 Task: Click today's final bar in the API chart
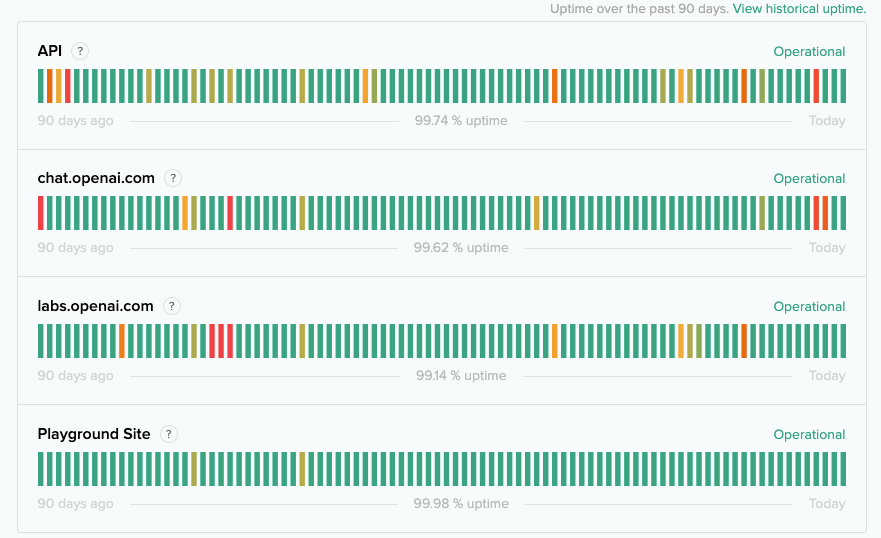(843, 86)
